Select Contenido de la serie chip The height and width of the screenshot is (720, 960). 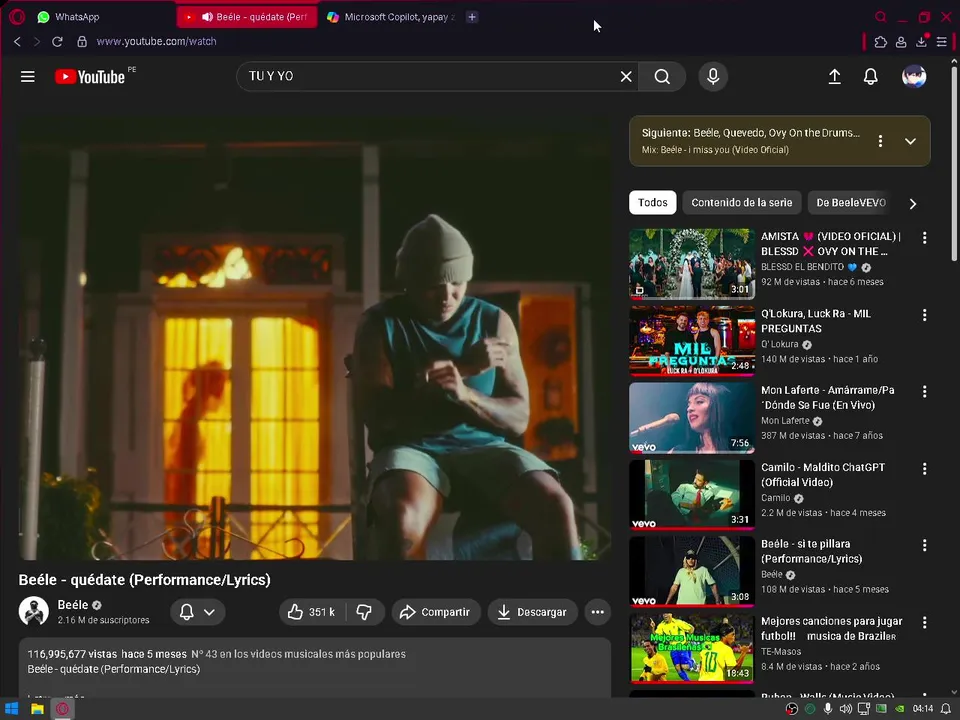click(741, 203)
